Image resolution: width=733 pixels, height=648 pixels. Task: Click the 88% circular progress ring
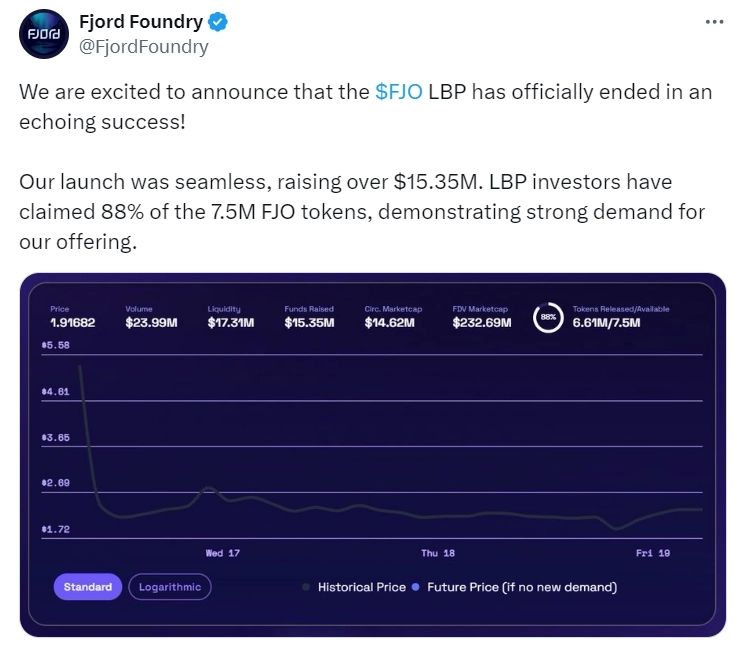548,317
